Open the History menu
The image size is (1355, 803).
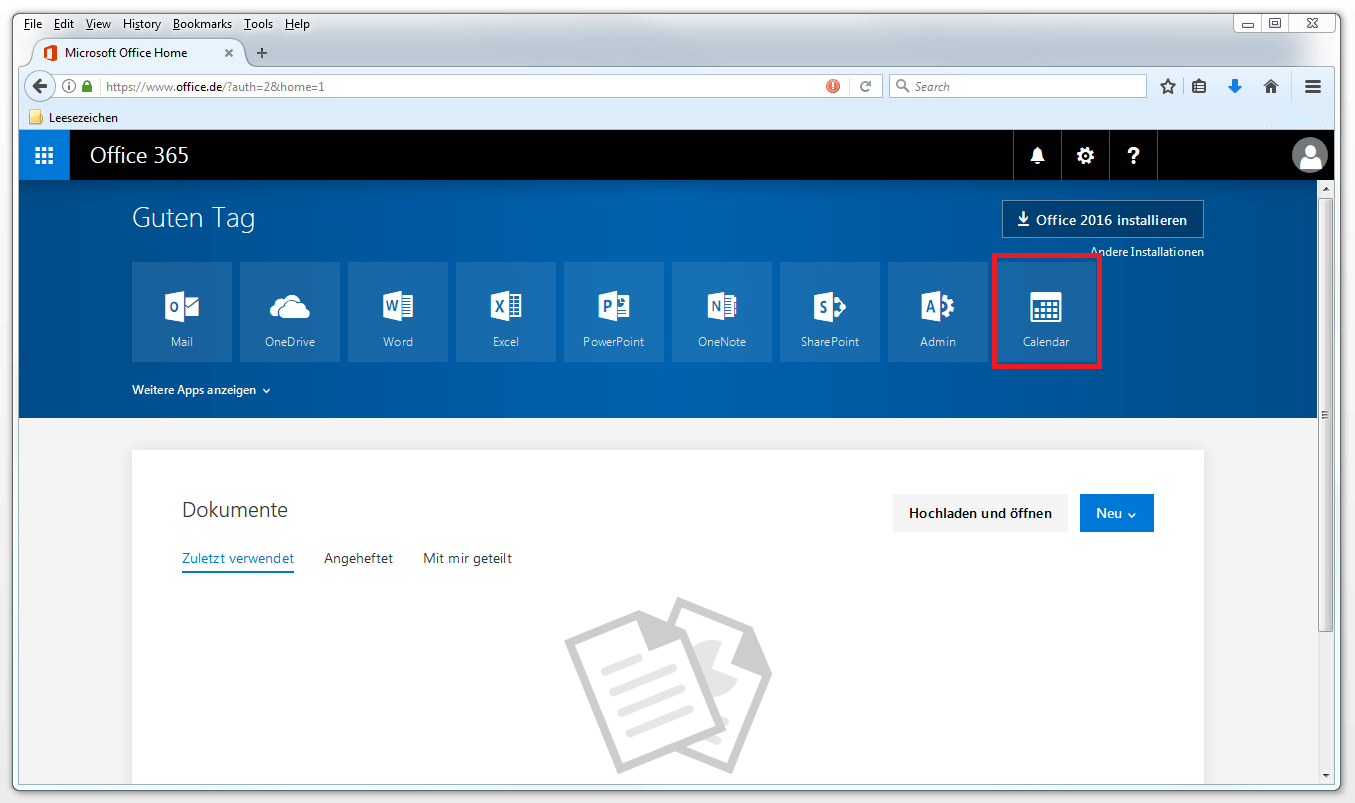click(141, 24)
